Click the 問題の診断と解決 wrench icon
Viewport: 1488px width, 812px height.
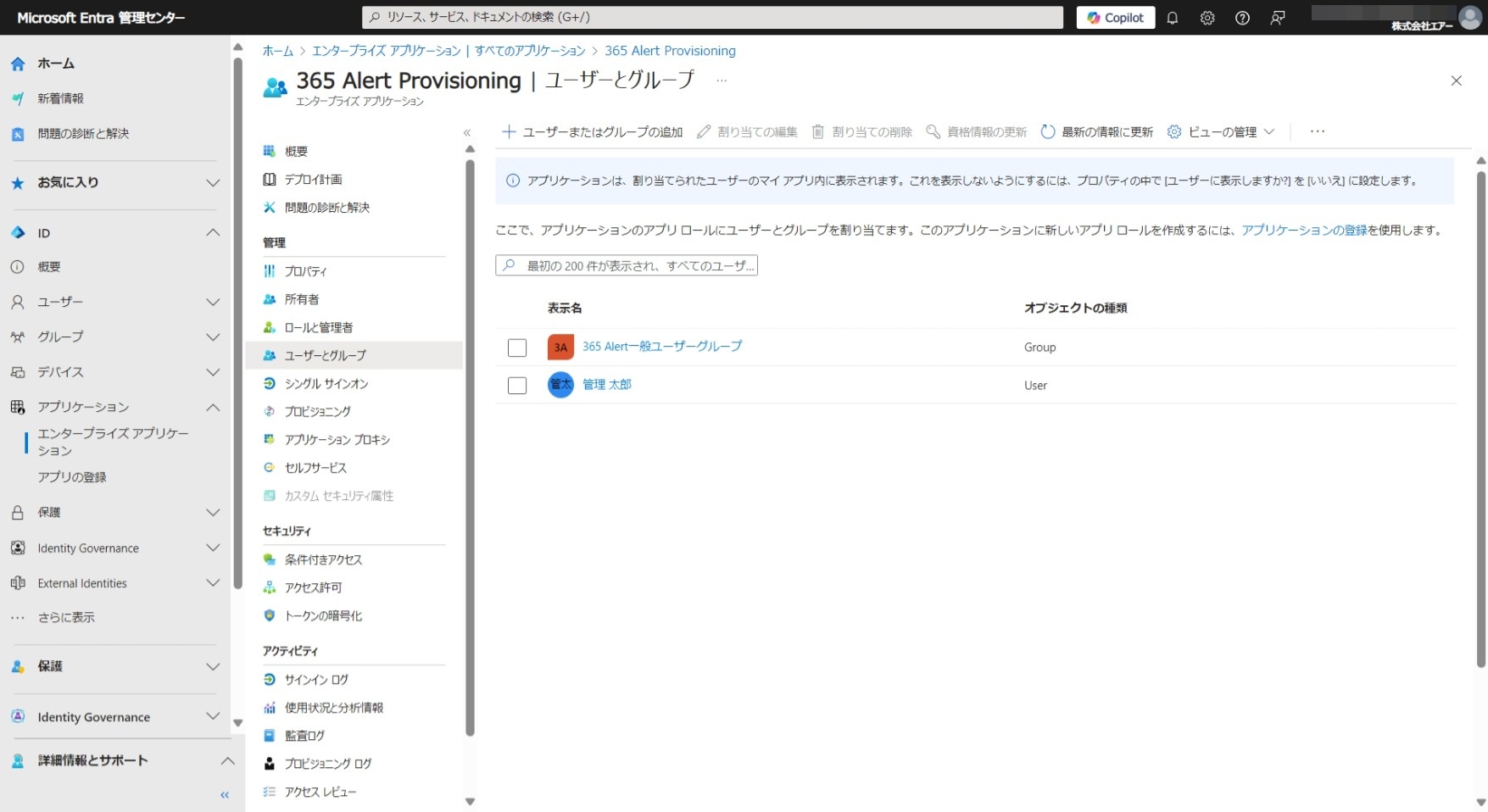click(x=270, y=208)
